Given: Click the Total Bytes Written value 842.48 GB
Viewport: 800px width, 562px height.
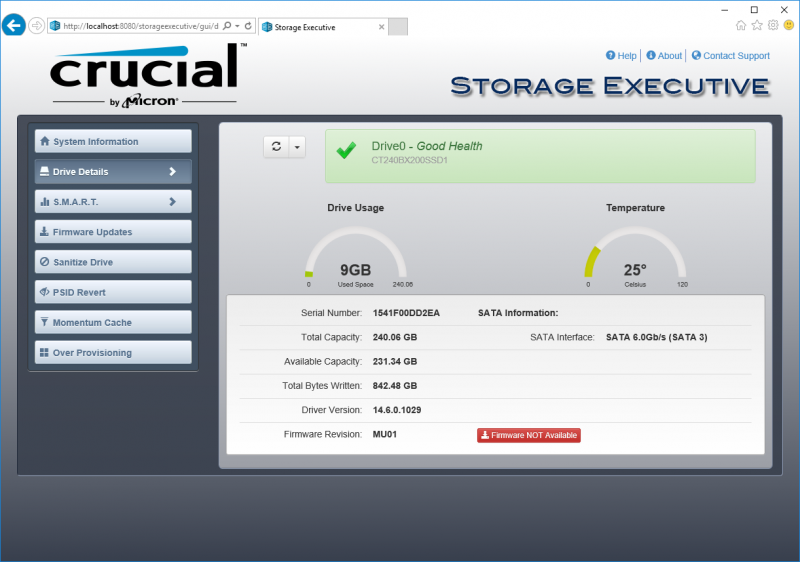Looking at the screenshot, I should pyautogui.click(x=395, y=386).
